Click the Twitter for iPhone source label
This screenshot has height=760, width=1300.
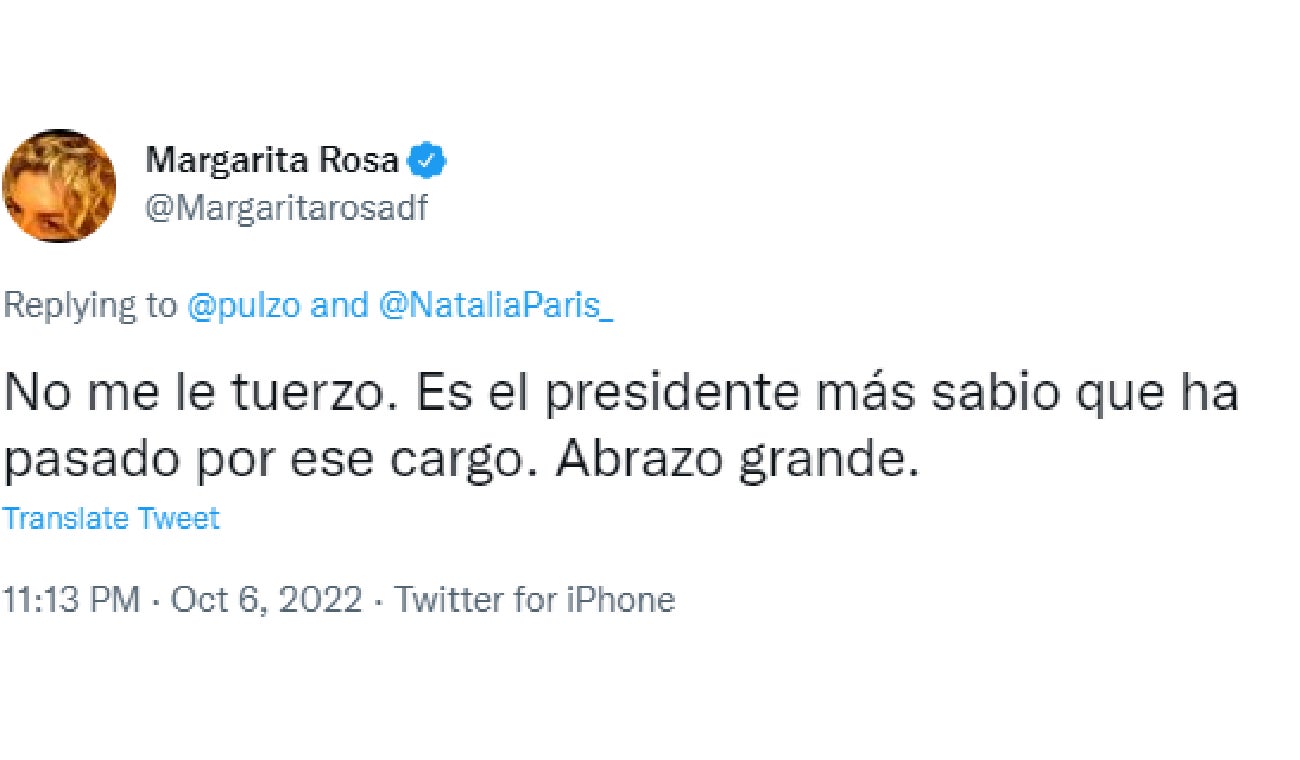coord(536,599)
